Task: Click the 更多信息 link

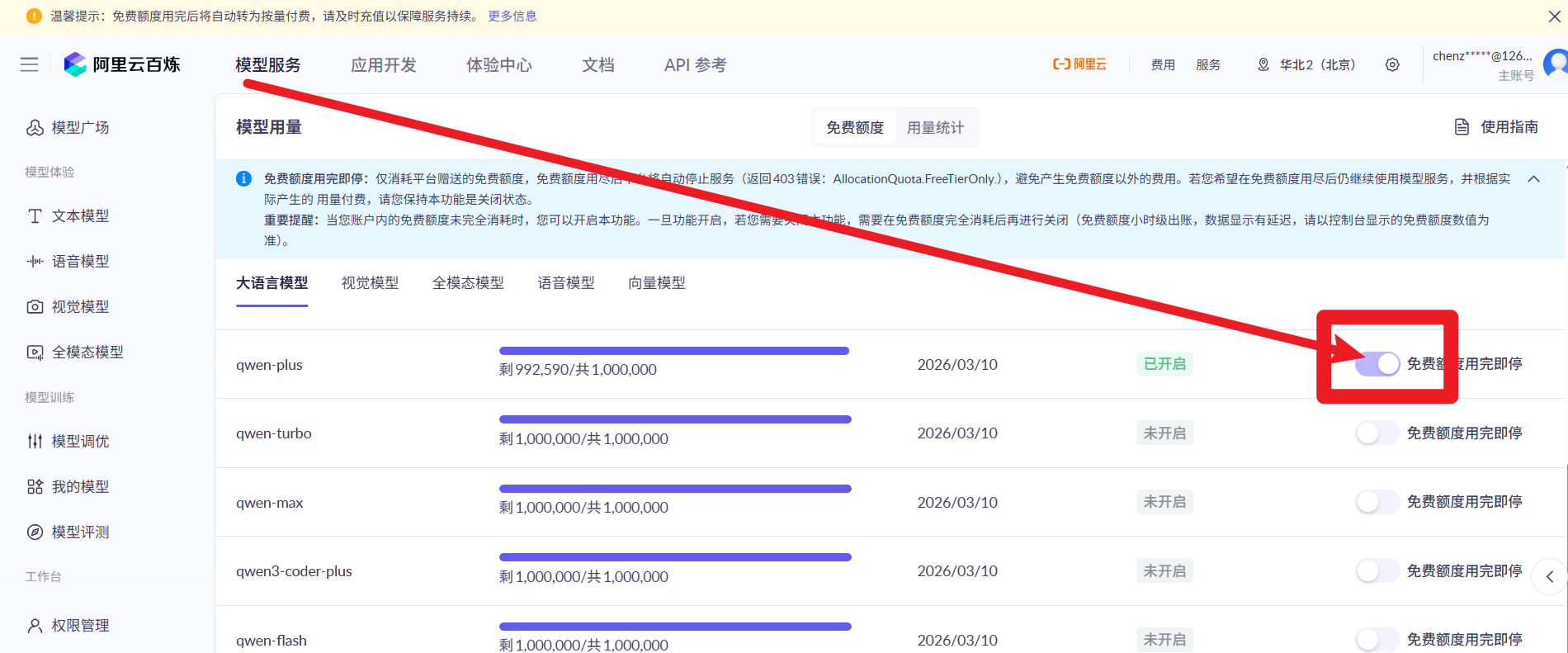Action: pyautogui.click(x=512, y=16)
